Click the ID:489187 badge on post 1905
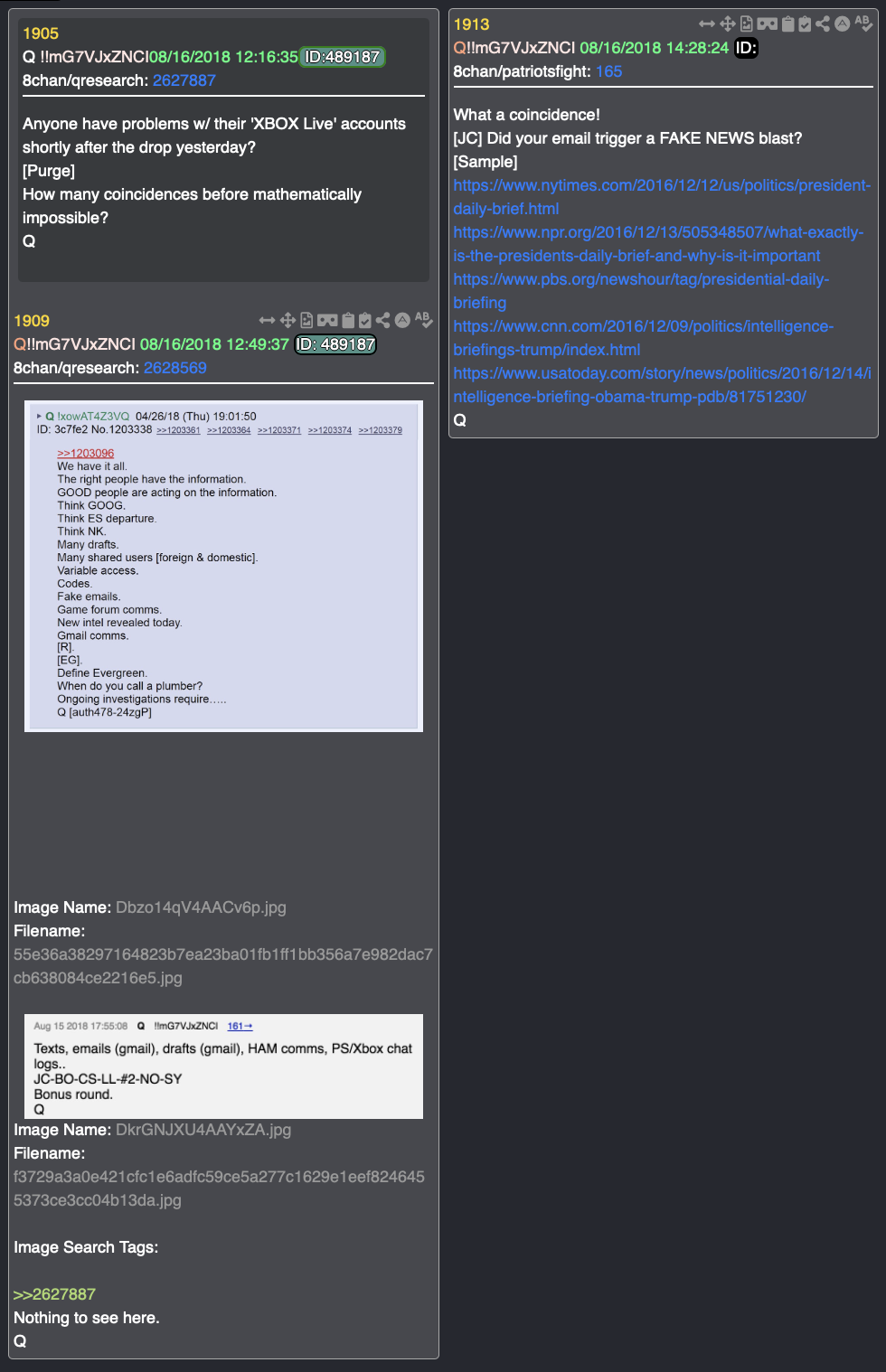 point(343,57)
